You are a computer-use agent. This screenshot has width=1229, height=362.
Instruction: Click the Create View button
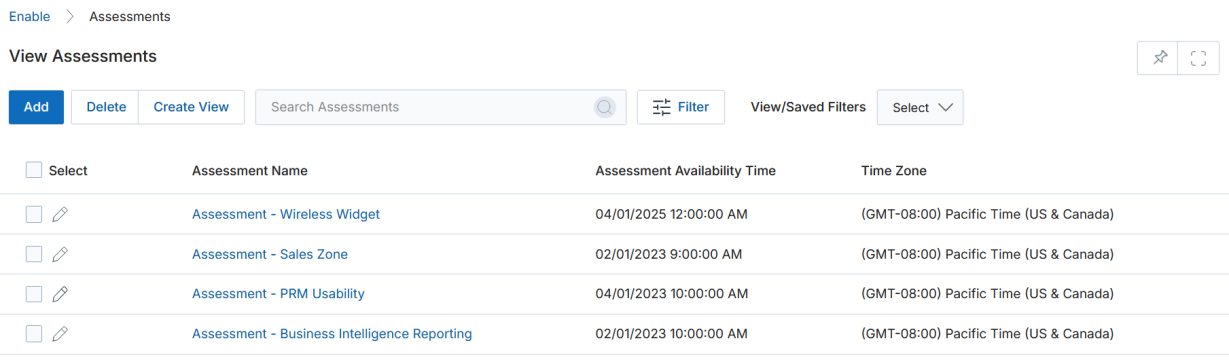[x=191, y=107]
